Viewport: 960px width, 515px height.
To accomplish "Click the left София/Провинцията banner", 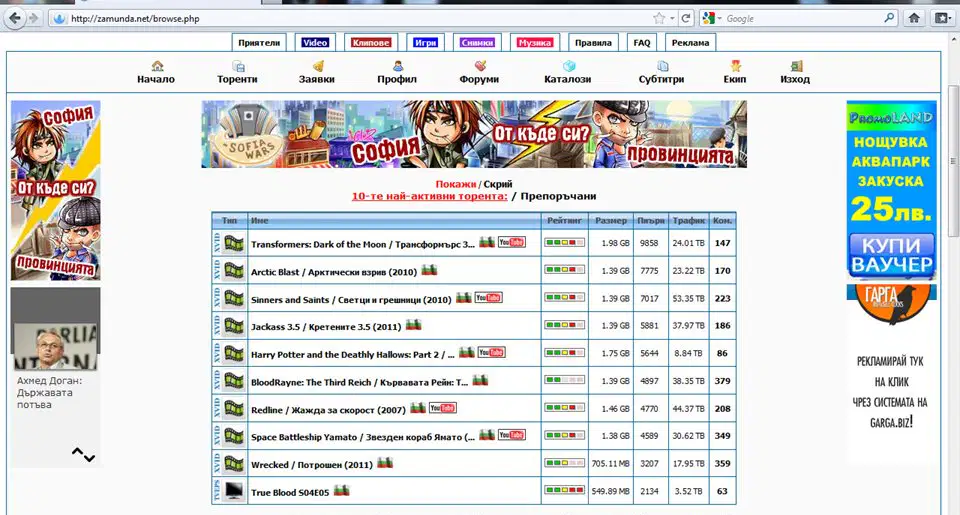I will pyautogui.click(x=56, y=190).
